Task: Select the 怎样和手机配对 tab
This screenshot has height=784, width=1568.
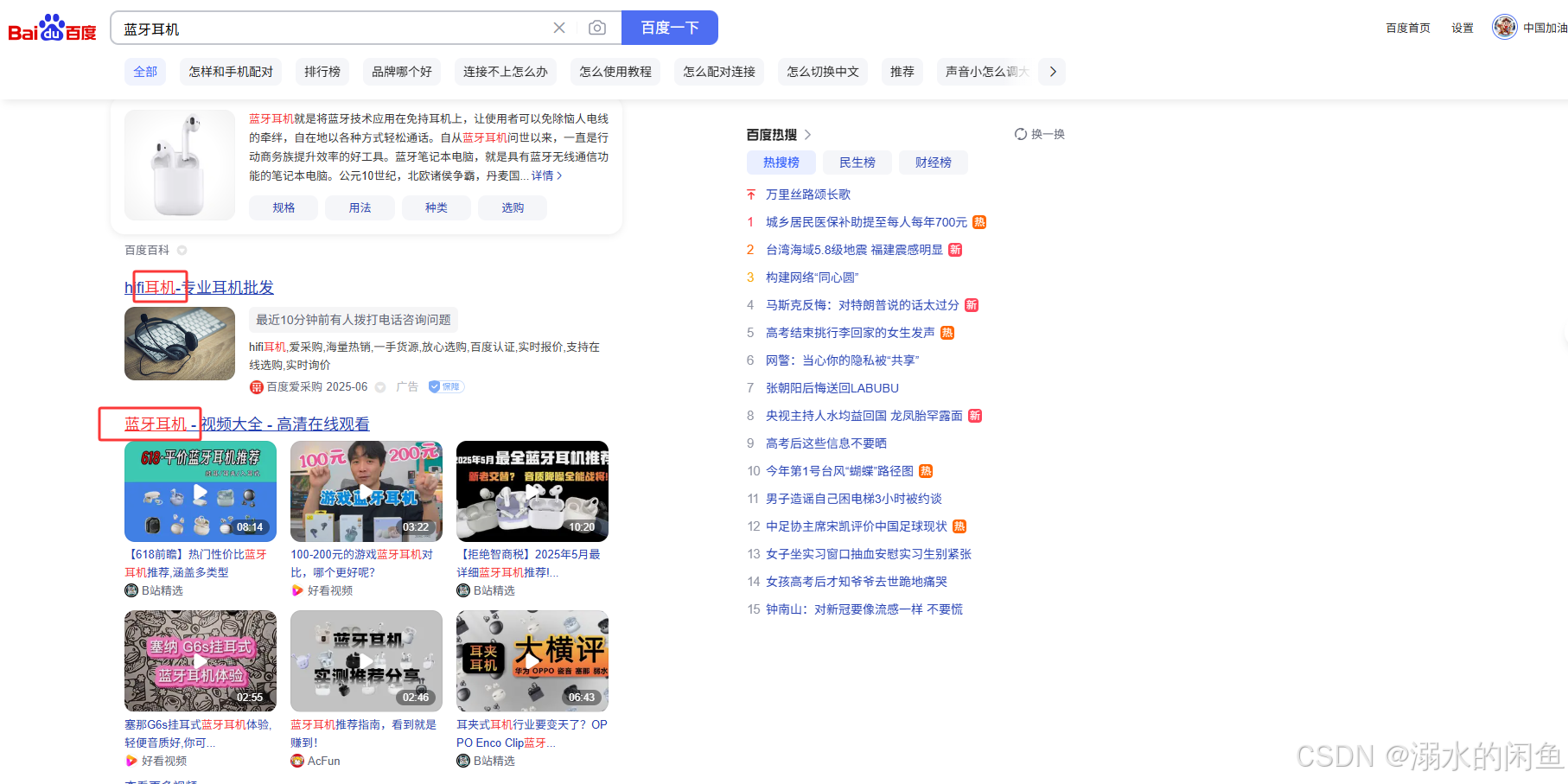Action: click(231, 72)
